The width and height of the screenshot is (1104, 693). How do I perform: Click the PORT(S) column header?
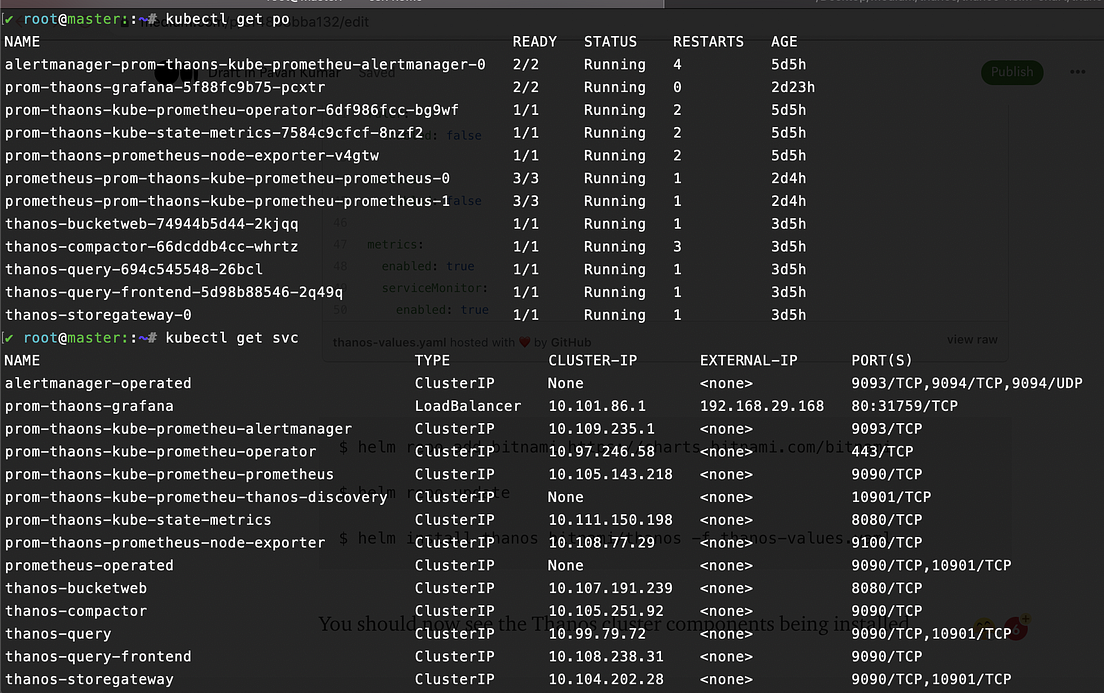882,361
